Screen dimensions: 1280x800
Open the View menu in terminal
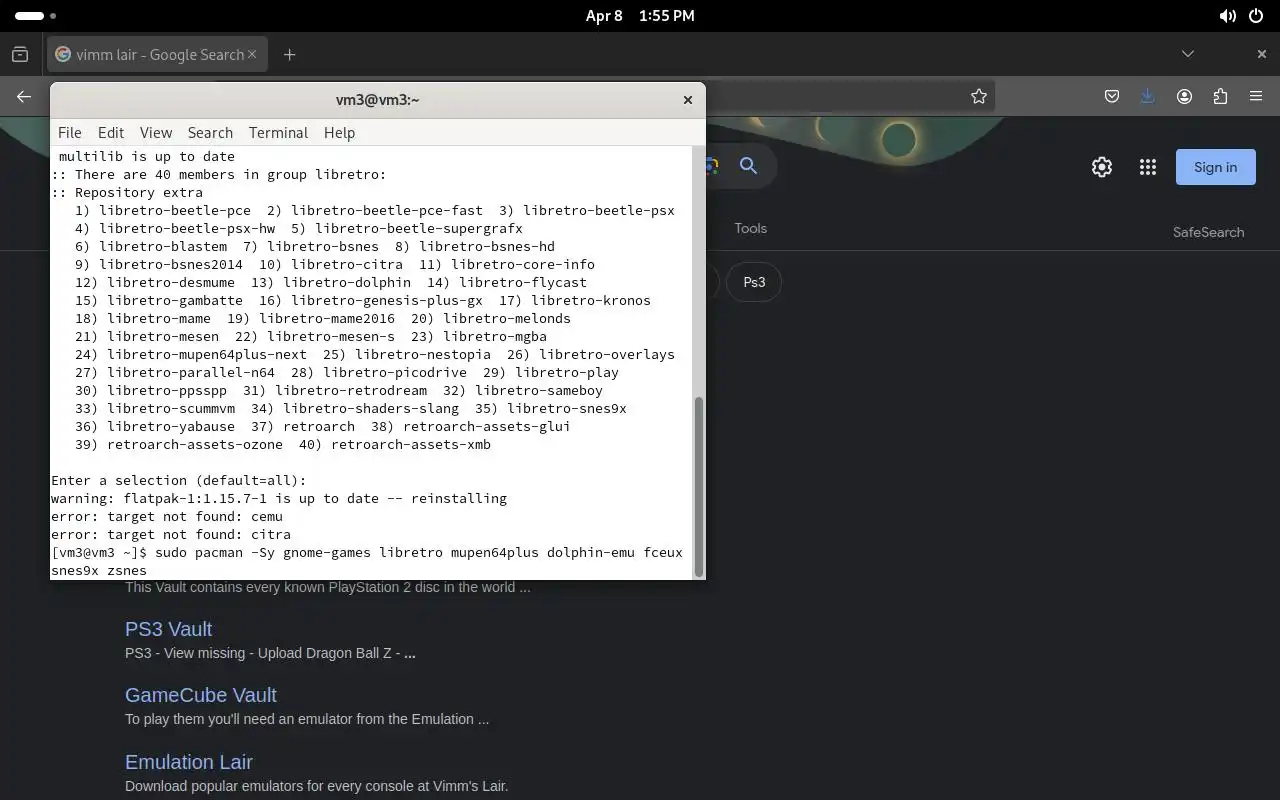click(x=156, y=132)
